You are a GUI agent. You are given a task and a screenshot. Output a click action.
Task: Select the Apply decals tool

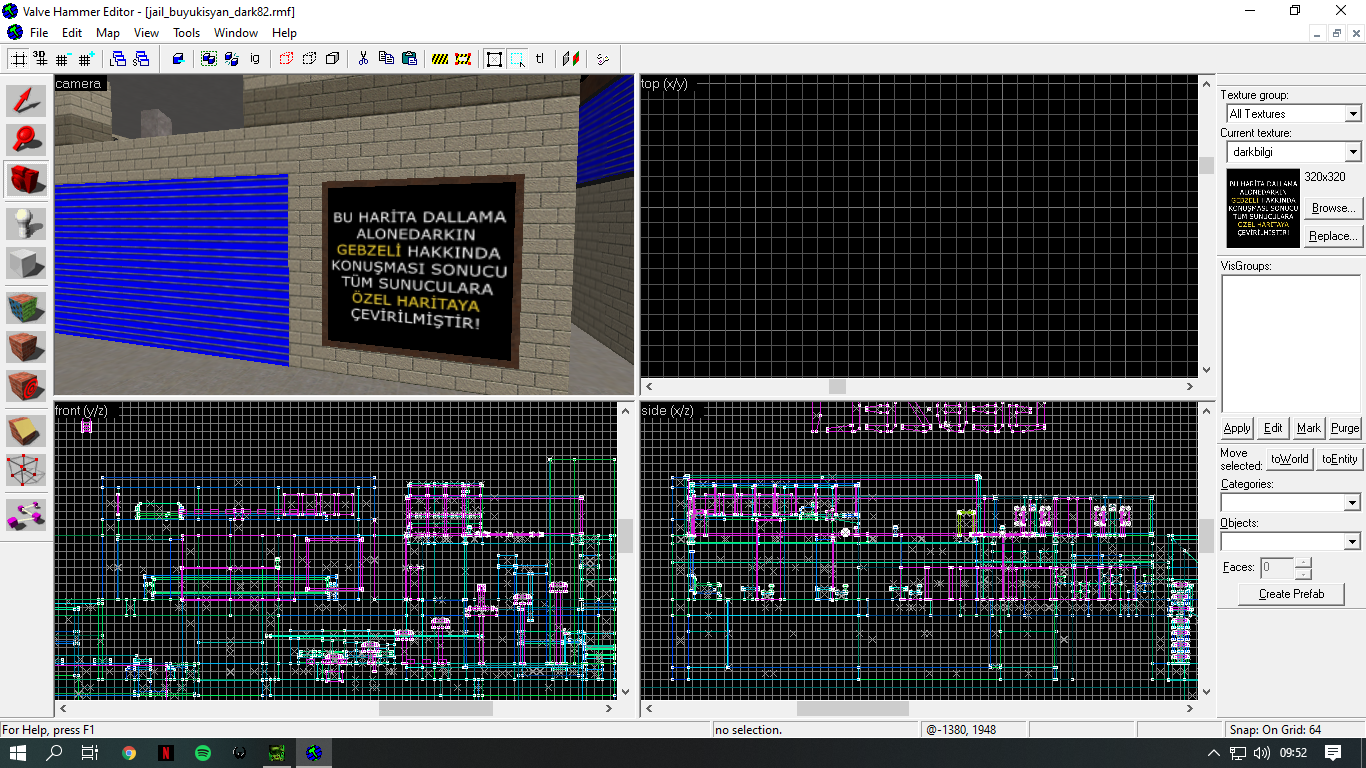27,388
